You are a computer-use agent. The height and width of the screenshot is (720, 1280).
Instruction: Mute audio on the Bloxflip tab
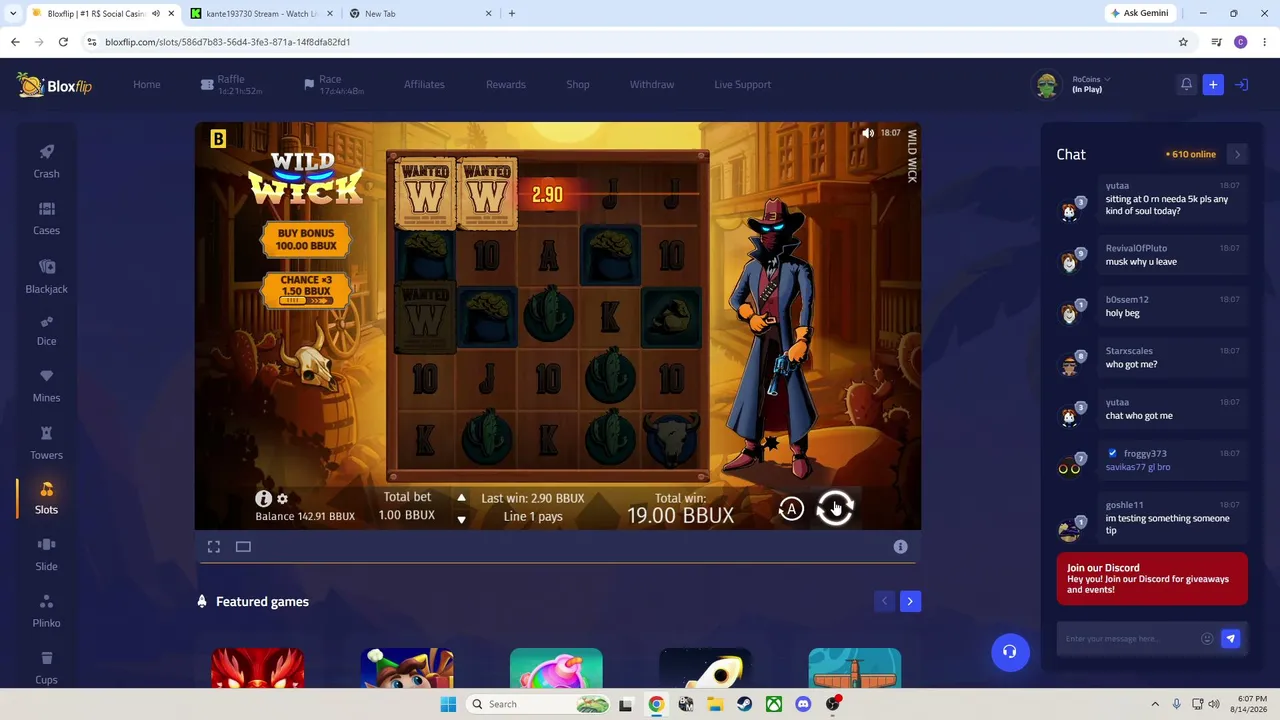(x=155, y=14)
